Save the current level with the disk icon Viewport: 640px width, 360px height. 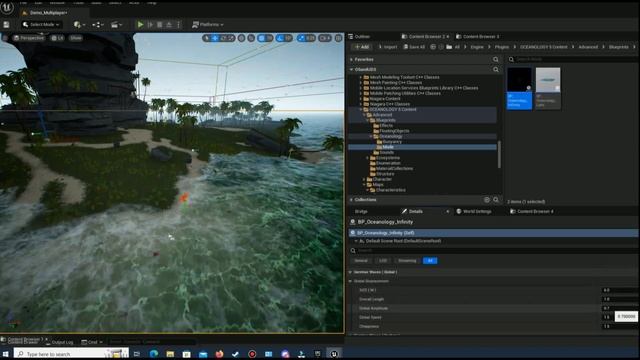[7, 24]
